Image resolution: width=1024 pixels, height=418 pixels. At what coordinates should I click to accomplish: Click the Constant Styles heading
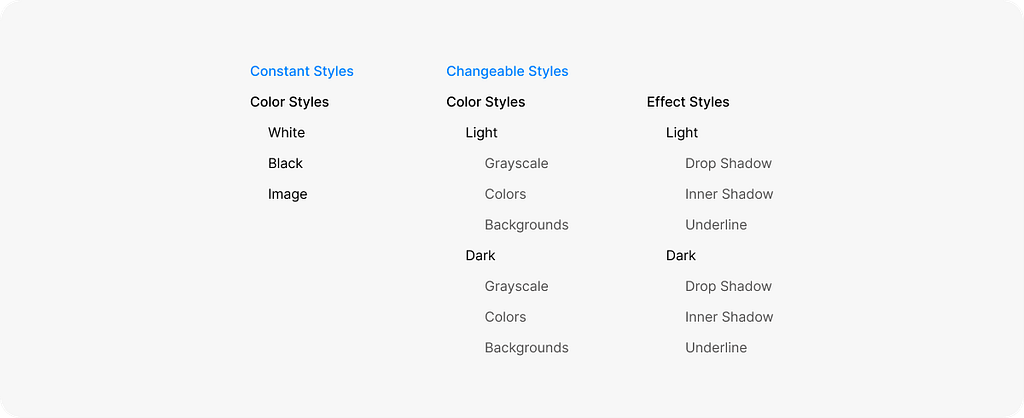tap(301, 71)
